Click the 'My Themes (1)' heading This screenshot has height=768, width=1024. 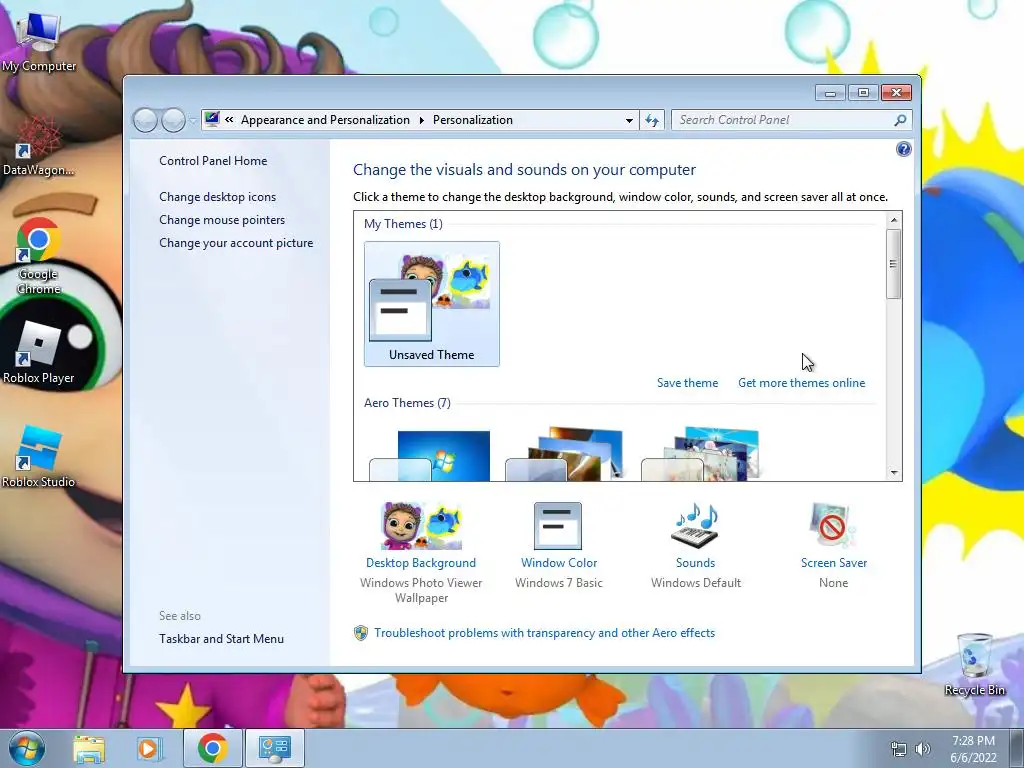(x=403, y=224)
